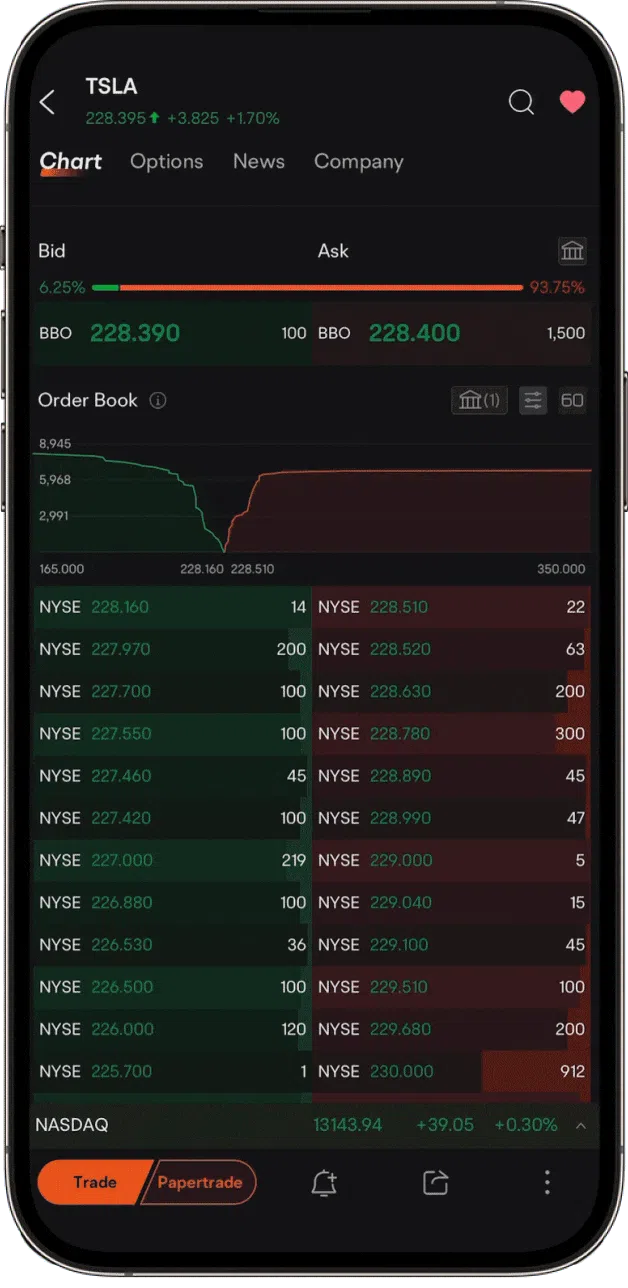Viewport: 628px width, 1288px height.
Task: Select the BBO bid price 228.390
Action: point(135,333)
